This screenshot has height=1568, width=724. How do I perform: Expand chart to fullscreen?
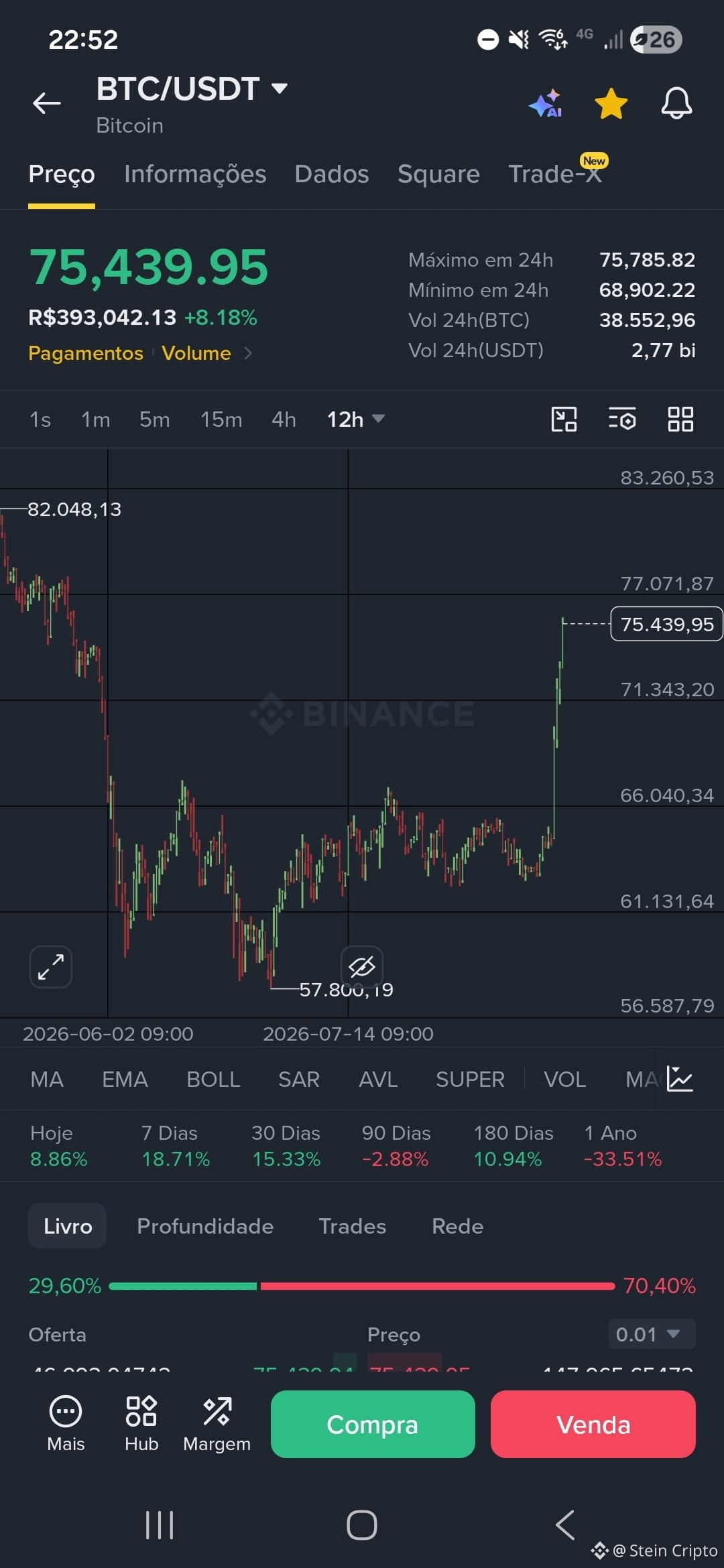point(51,967)
